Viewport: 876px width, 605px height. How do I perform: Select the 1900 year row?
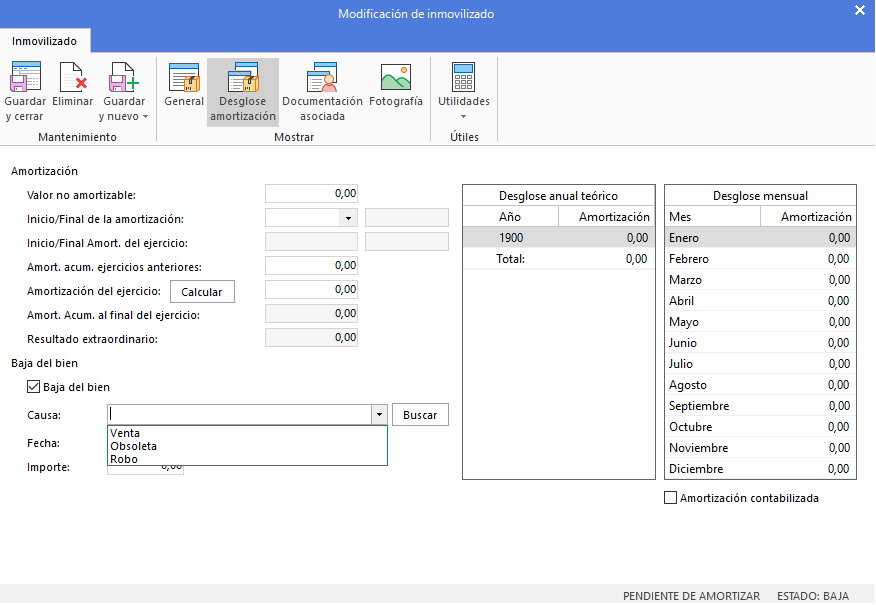[x=559, y=237]
